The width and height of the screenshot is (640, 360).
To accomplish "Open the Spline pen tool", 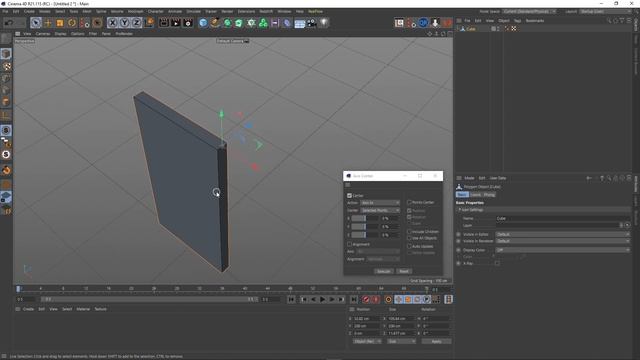I will coord(215,23).
